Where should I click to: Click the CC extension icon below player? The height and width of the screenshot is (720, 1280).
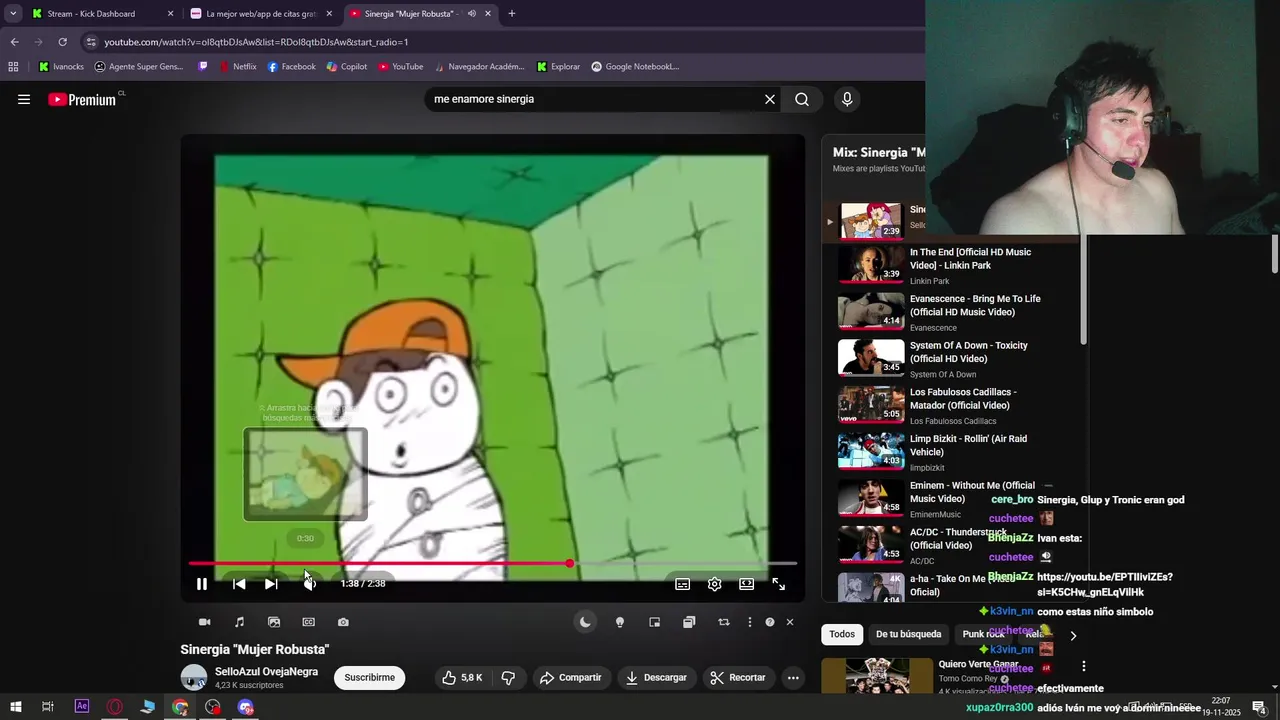pyautogui.click(x=308, y=622)
